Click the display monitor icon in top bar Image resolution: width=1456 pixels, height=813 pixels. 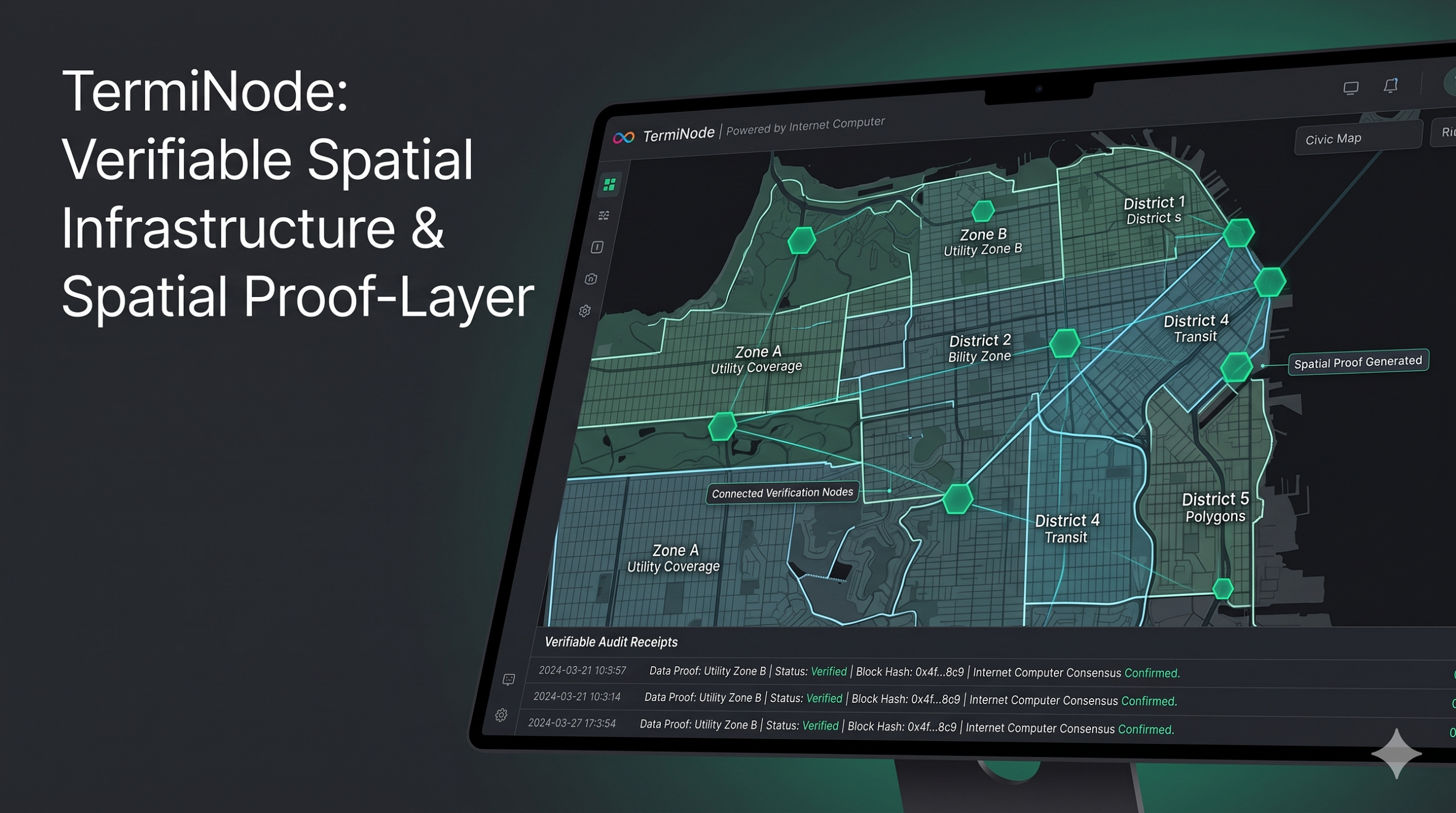1351,88
